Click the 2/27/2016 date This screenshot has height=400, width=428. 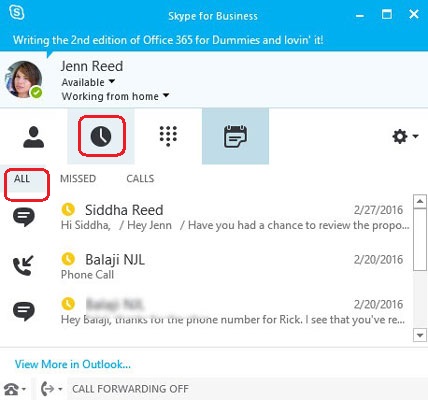[x=378, y=210]
